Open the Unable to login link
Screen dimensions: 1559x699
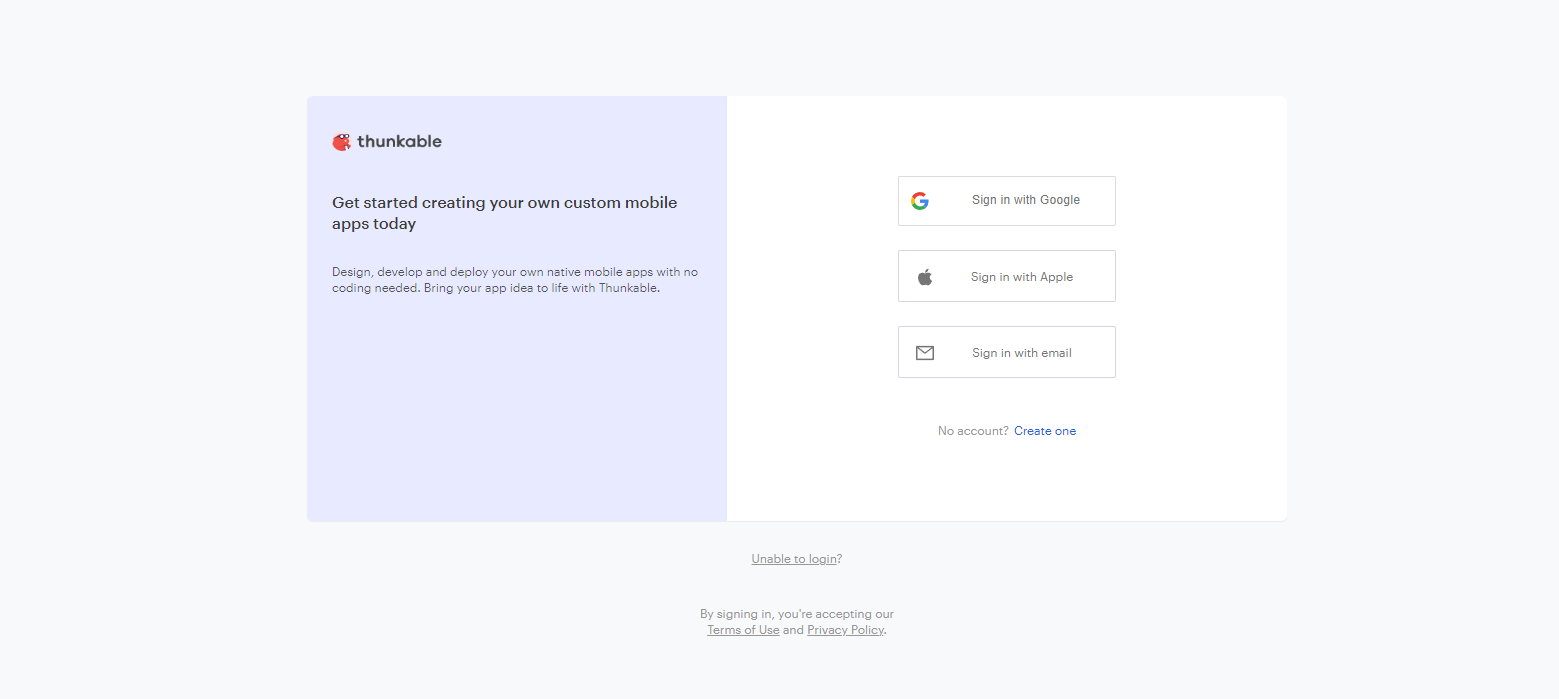tap(794, 559)
